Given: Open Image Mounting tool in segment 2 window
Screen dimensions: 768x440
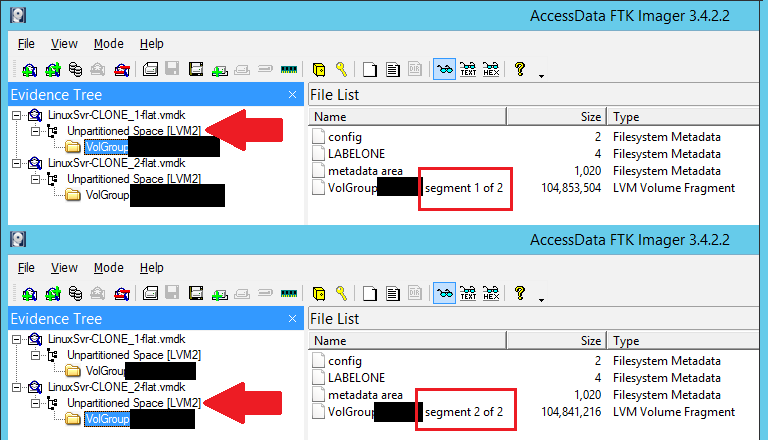Looking at the screenshot, I should tap(75, 293).
